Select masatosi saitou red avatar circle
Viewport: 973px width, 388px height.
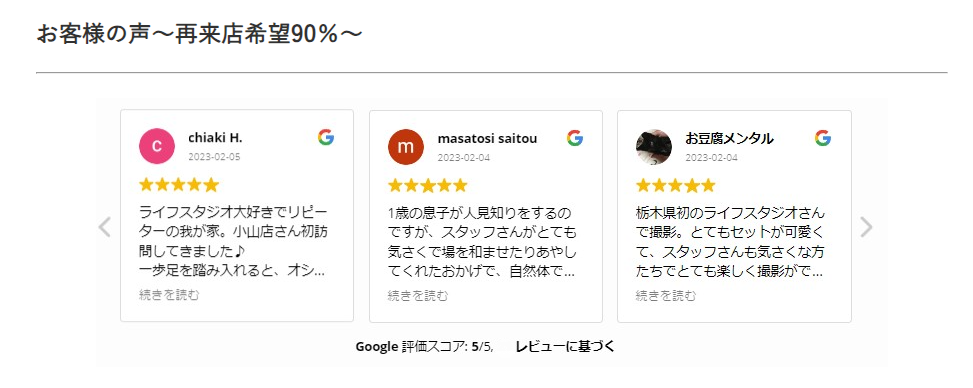click(406, 147)
